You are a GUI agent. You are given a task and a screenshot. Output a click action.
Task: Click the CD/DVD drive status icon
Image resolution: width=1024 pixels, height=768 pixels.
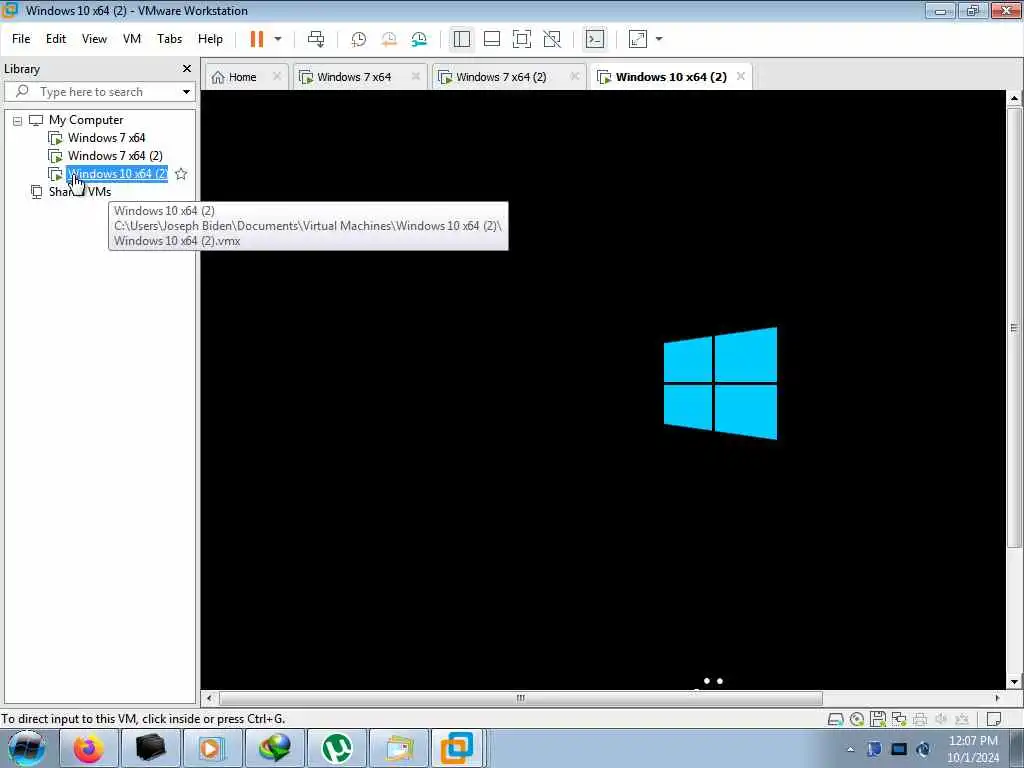(x=857, y=720)
